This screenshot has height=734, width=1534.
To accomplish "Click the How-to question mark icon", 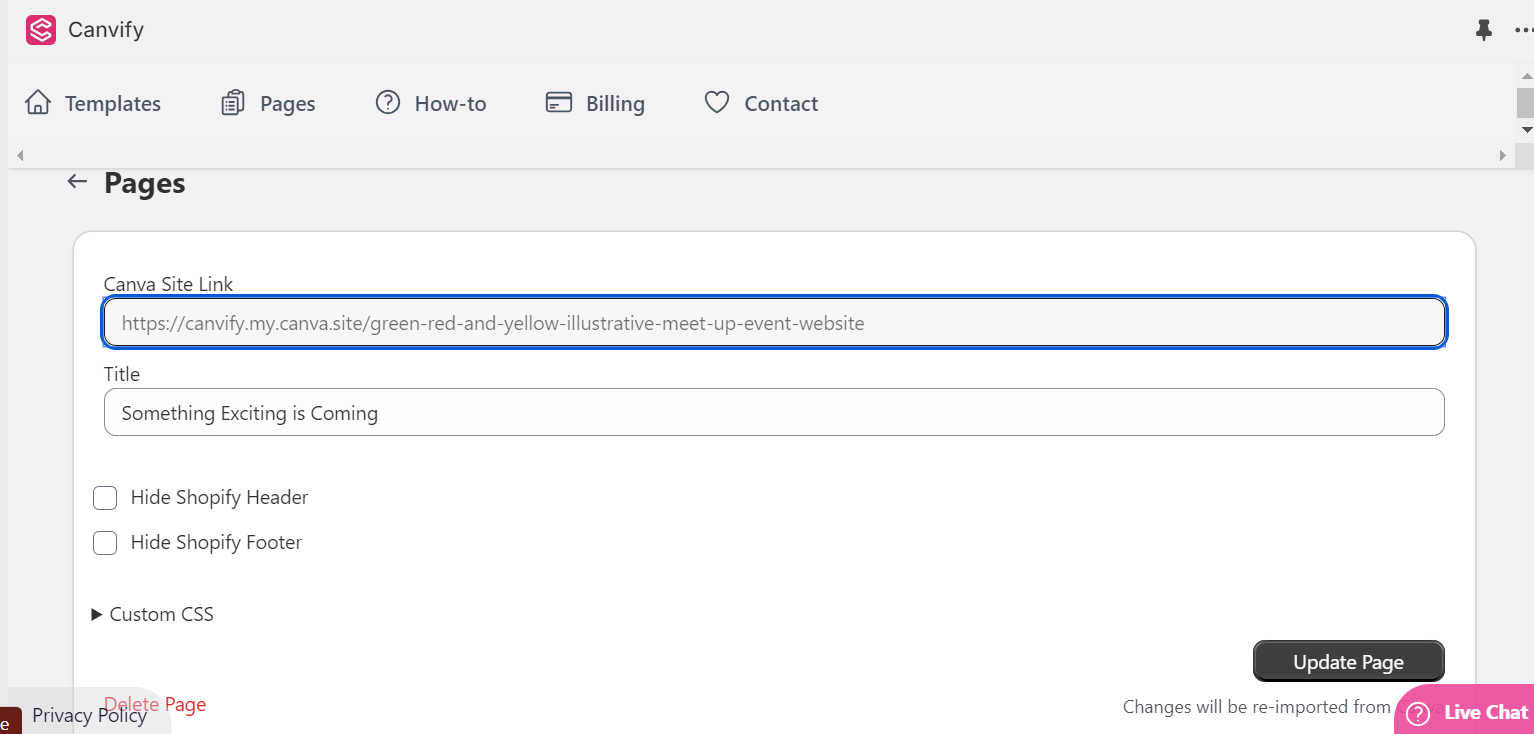I will click(388, 103).
